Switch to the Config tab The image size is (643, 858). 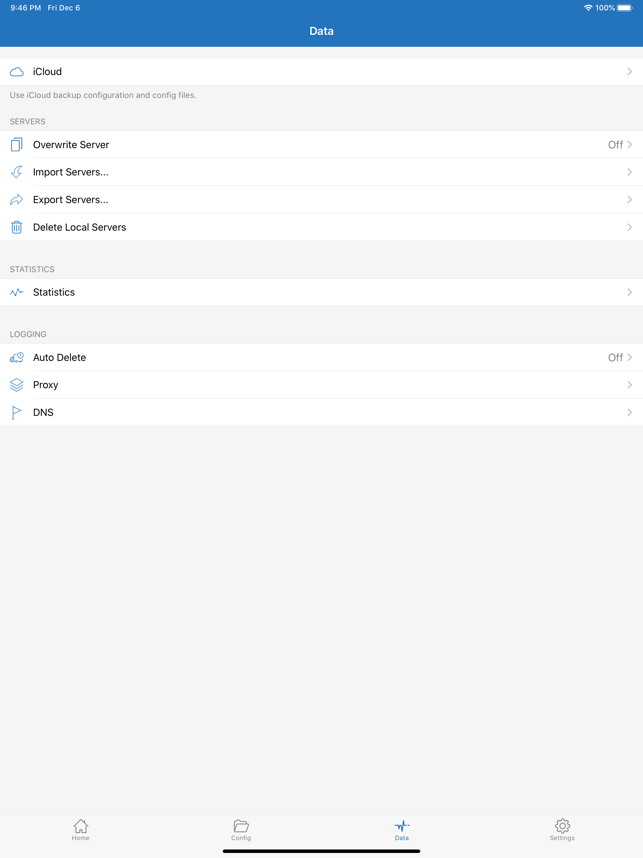point(241,830)
